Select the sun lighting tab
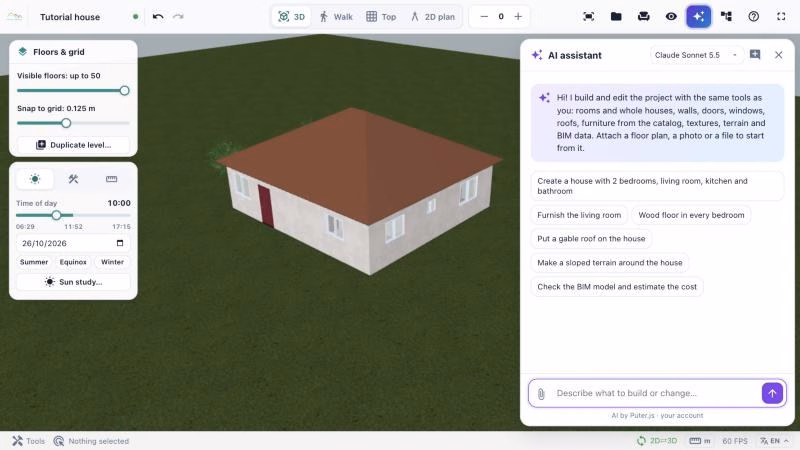Image resolution: width=800 pixels, height=450 pixels. point(35,179)
